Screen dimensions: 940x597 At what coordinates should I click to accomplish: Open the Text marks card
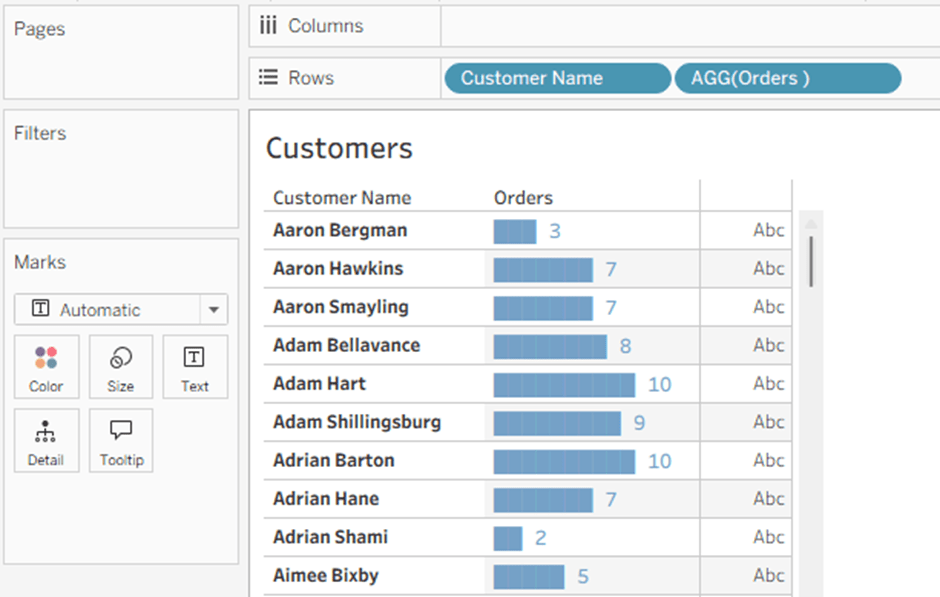[x=195, y=367]
